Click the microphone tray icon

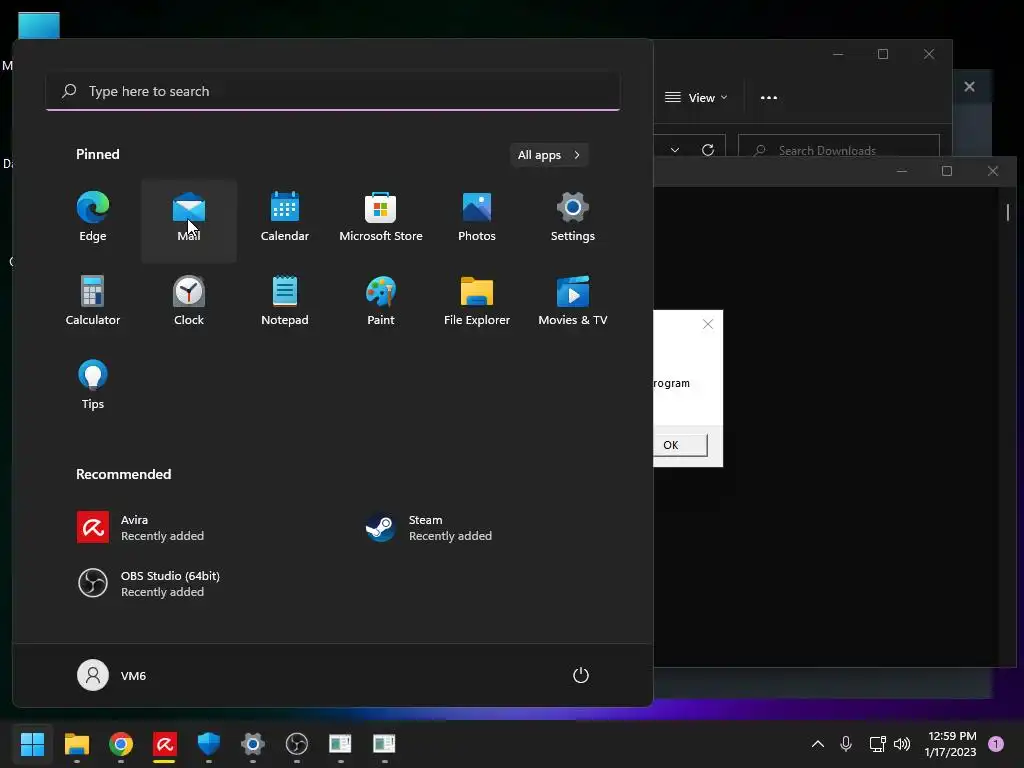tap(846, 744)
